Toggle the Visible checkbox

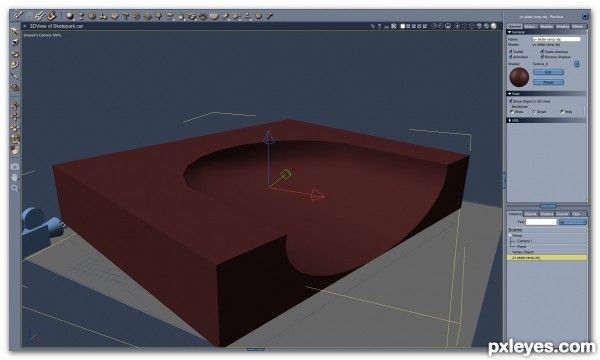(x=510, y=51)
